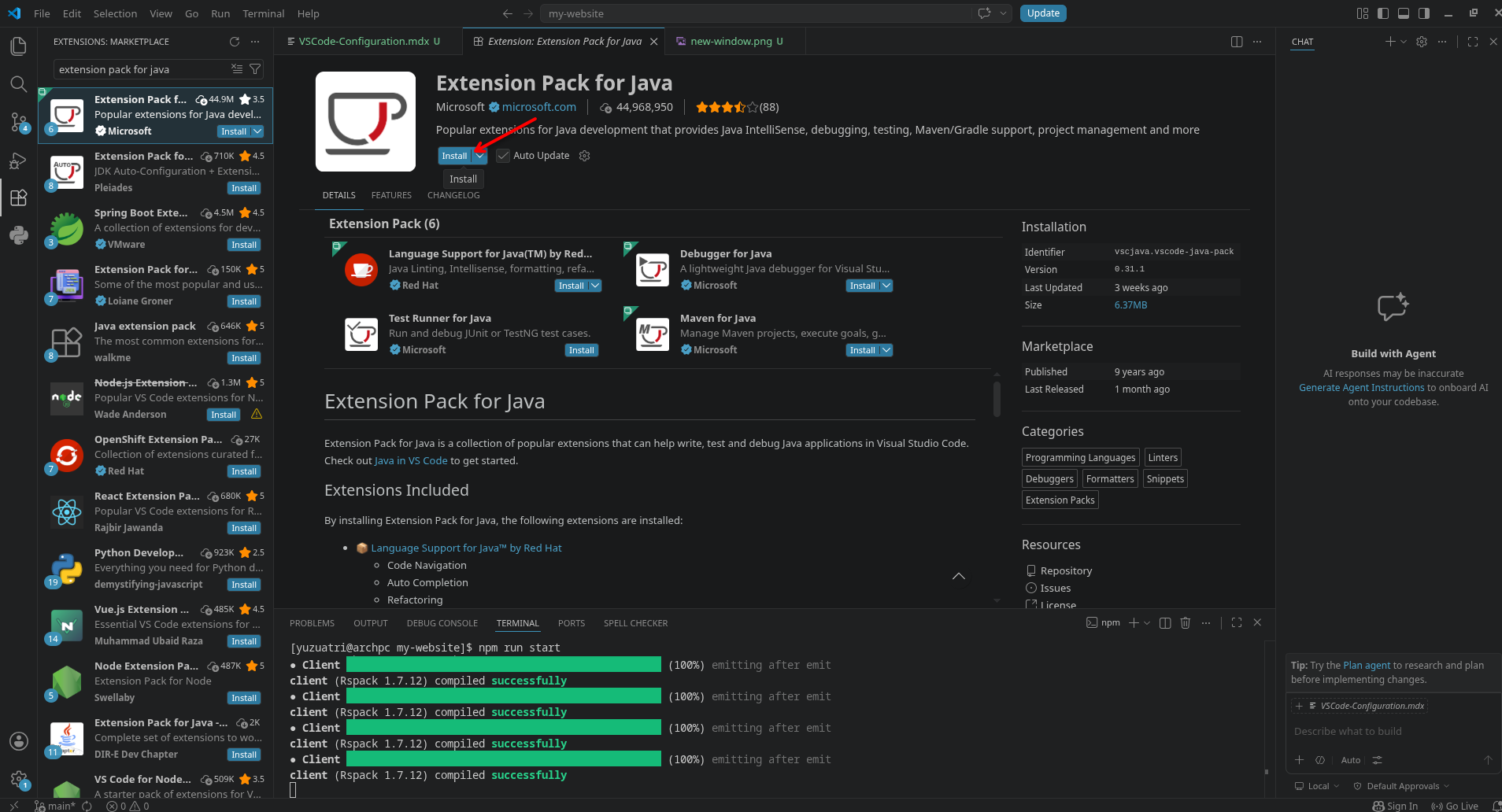Screen dimensions: 1502x812
Task: Click Go Live in status bar
Action: [1454, 806]
